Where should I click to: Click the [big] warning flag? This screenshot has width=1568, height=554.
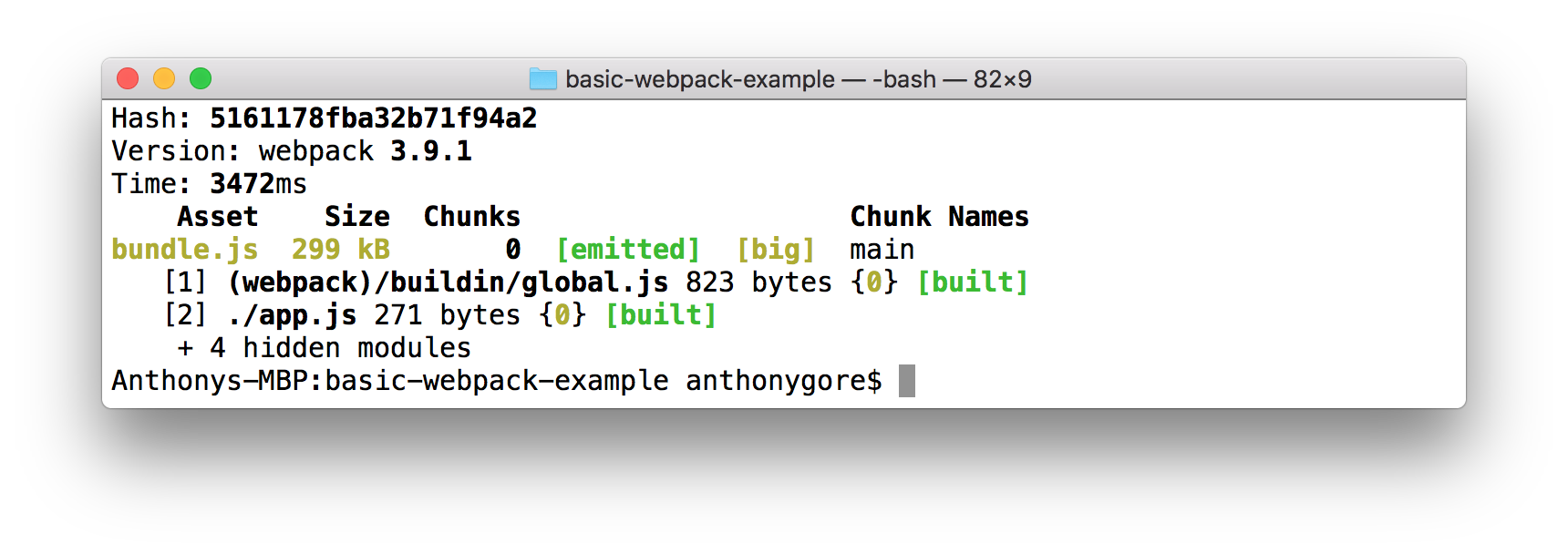(x=775, y=250)
